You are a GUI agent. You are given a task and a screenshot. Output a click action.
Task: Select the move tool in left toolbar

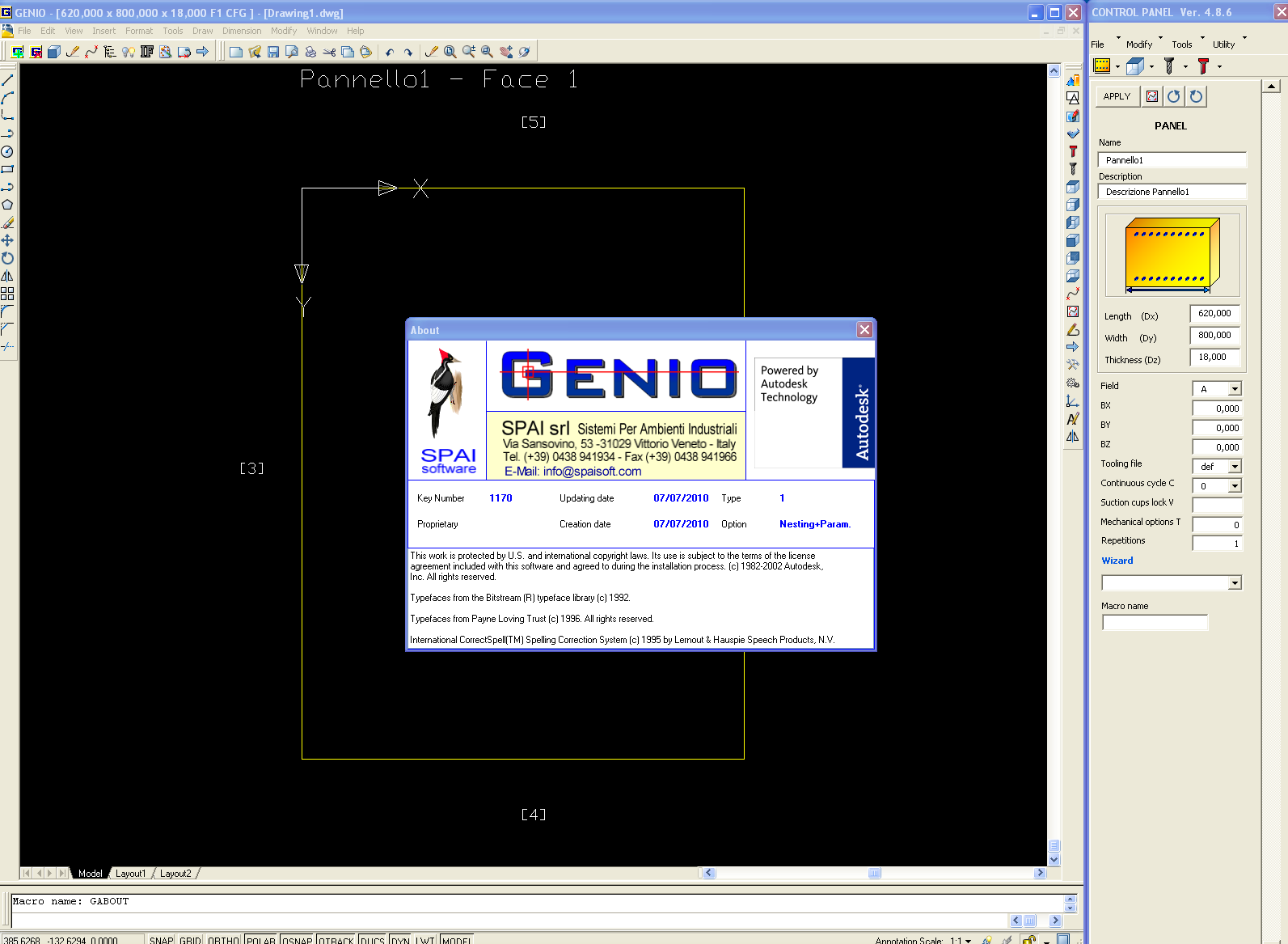tap(7, 240)
